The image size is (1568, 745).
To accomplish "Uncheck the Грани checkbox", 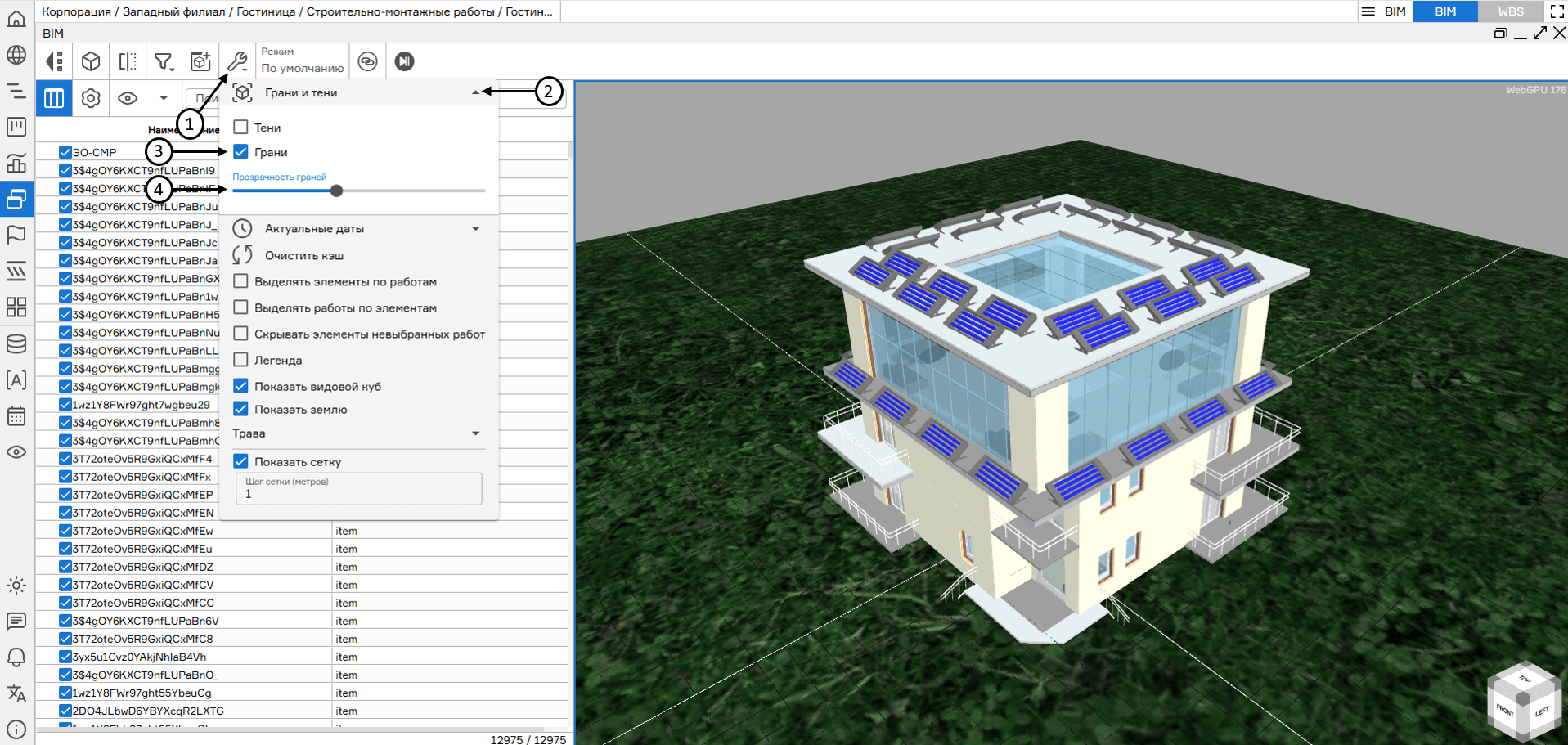I will tap(241, 152).
